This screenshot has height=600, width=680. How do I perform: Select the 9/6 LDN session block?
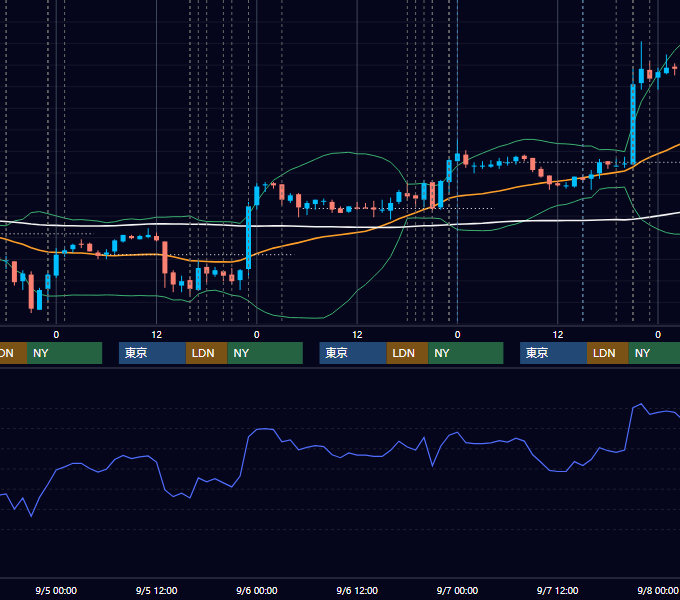point(407,353)
